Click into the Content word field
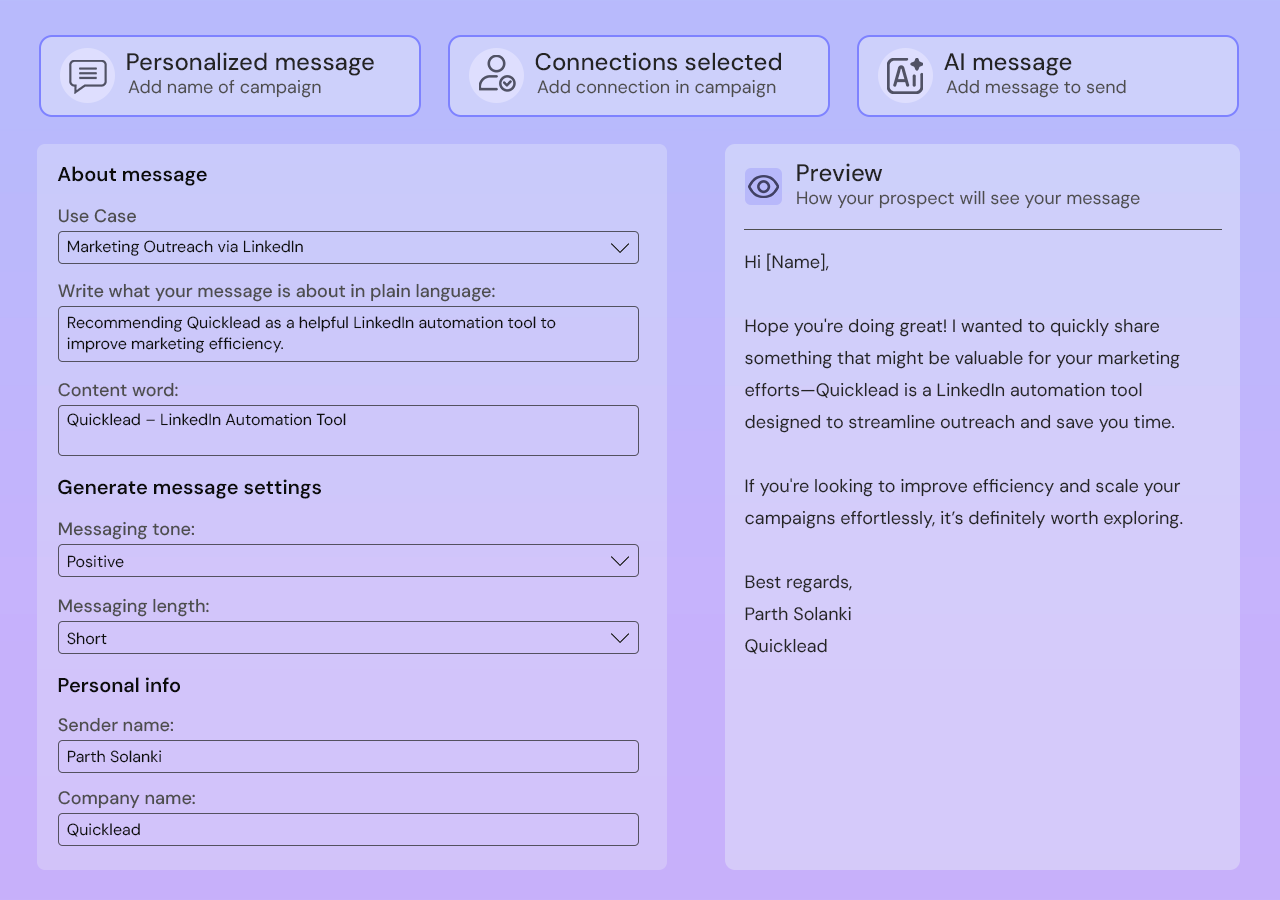Screen dimensions: 1280x900 coord(348,430)
